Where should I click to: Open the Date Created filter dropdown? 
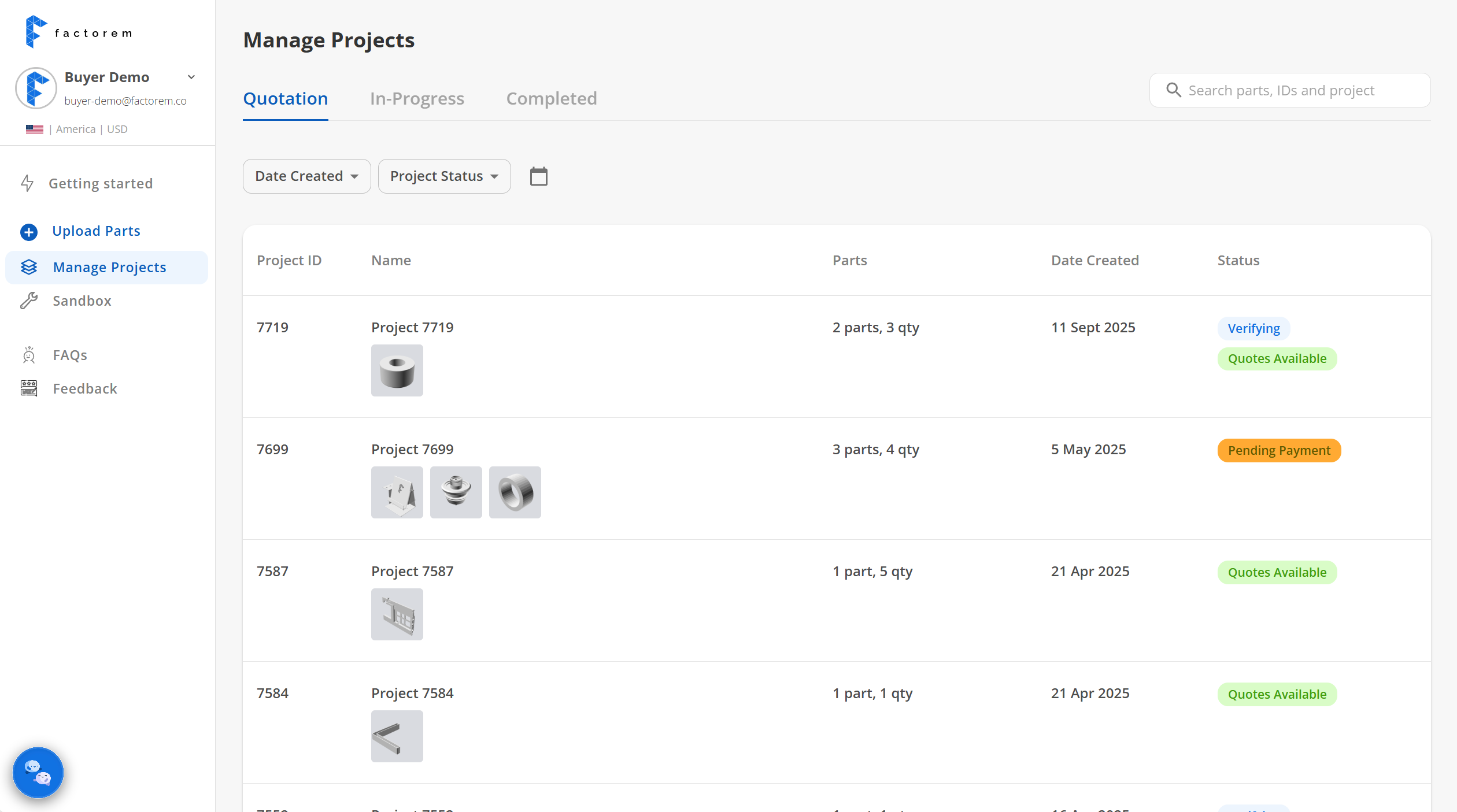tap(306, 176)
